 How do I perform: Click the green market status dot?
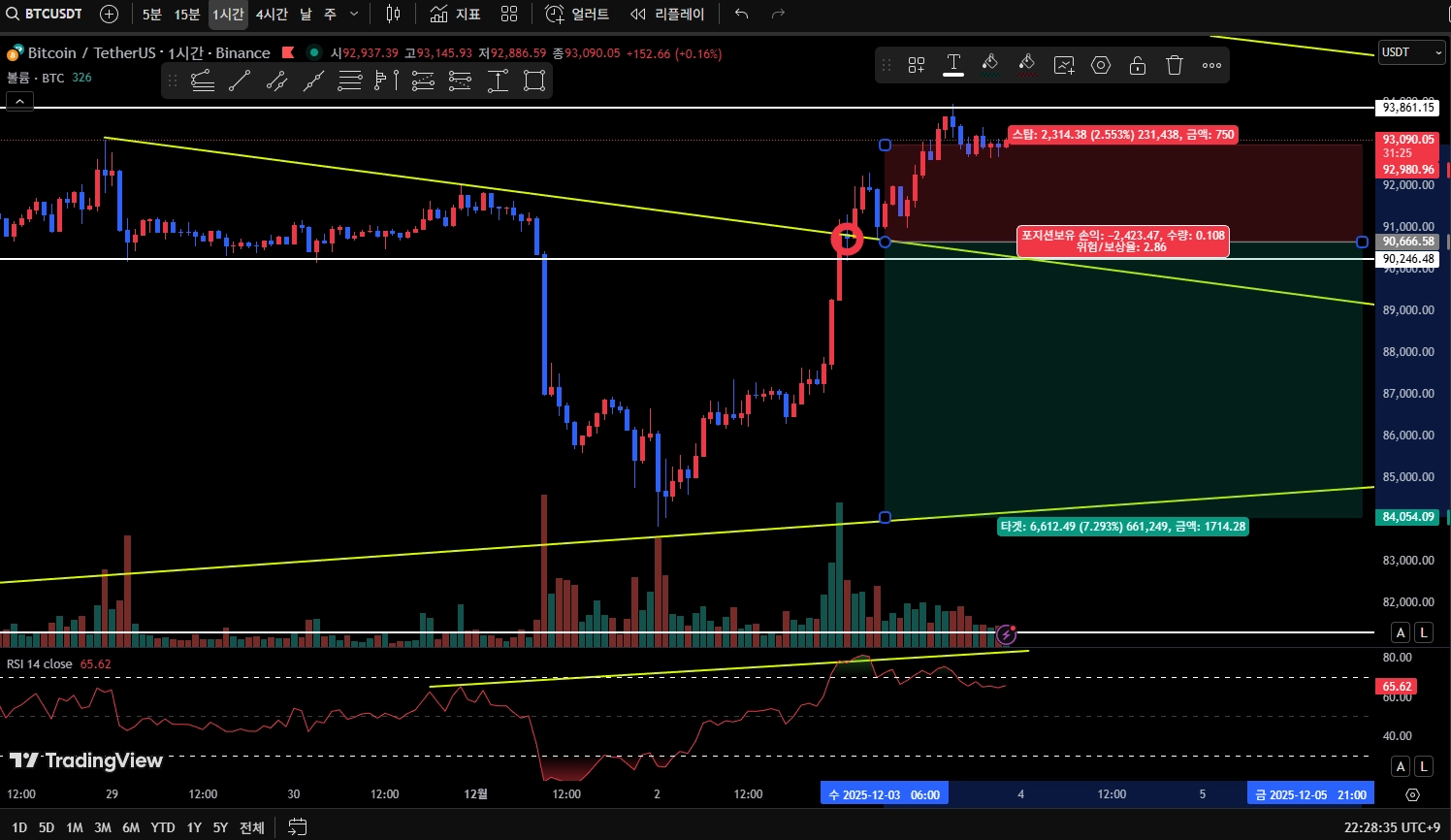click(313, 52)
